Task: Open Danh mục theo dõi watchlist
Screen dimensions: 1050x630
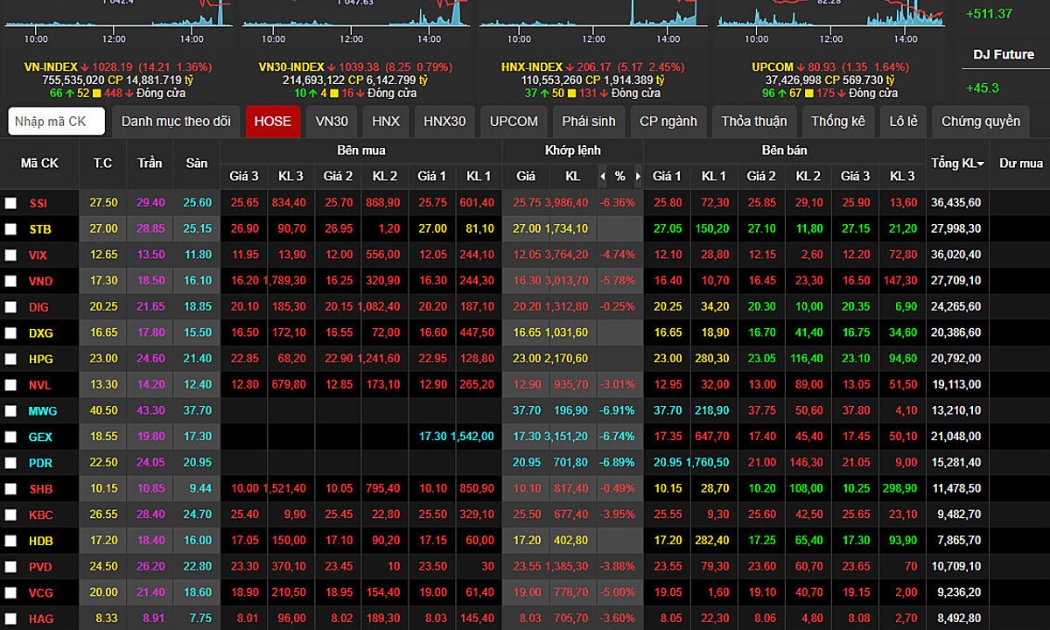Action: point(176,121)
